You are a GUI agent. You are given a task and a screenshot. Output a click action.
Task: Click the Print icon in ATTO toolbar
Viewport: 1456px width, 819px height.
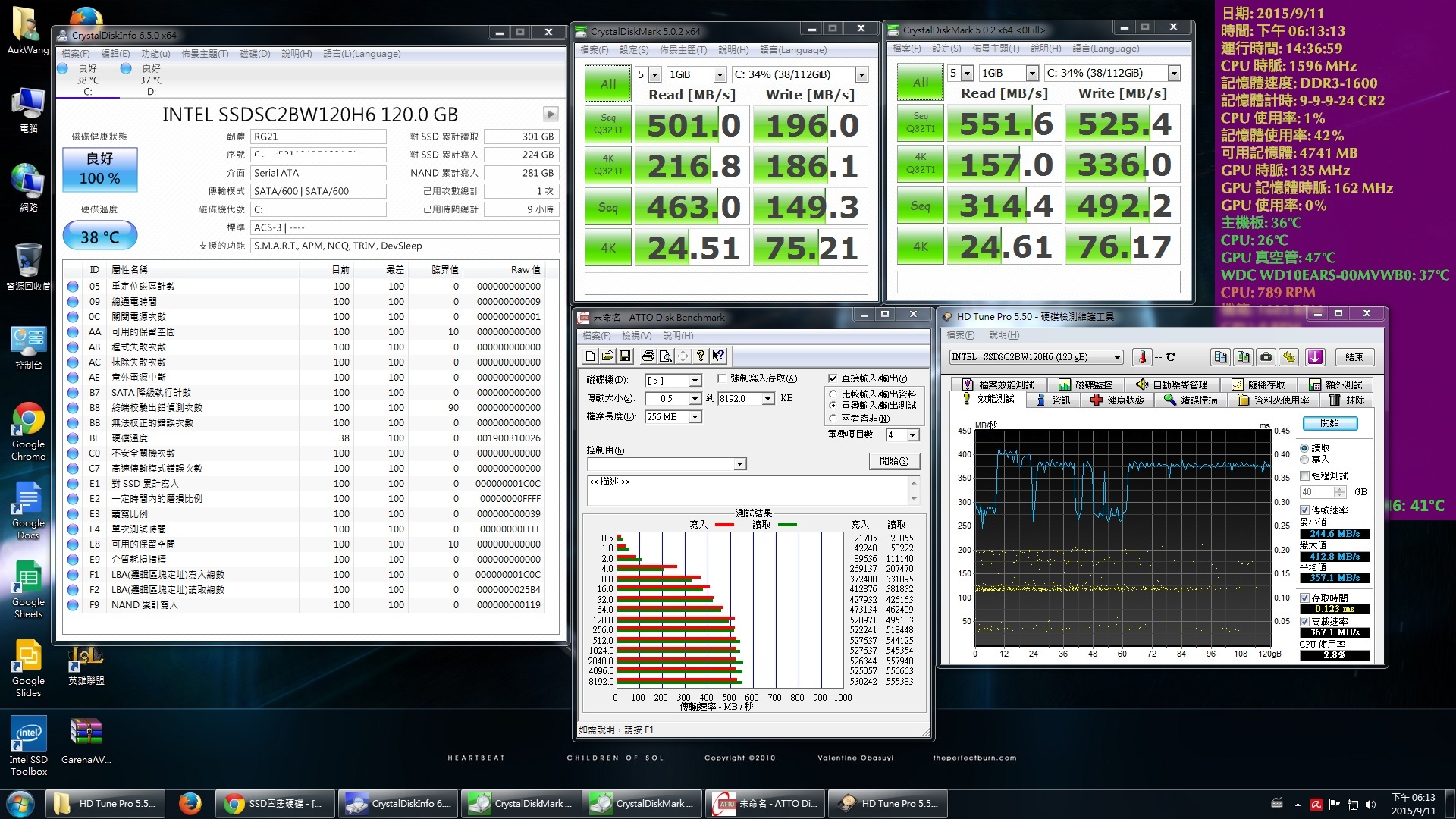[x=648, y=356]
